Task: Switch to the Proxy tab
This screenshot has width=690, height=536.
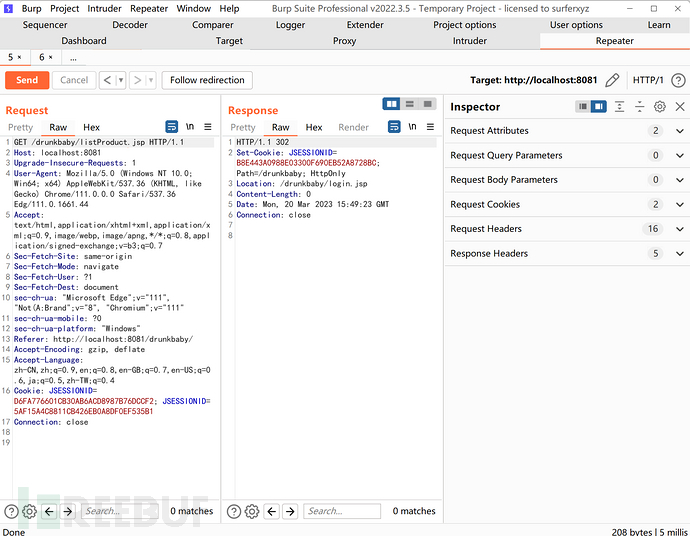Action: pyautogui.click(x=345, y=41)
